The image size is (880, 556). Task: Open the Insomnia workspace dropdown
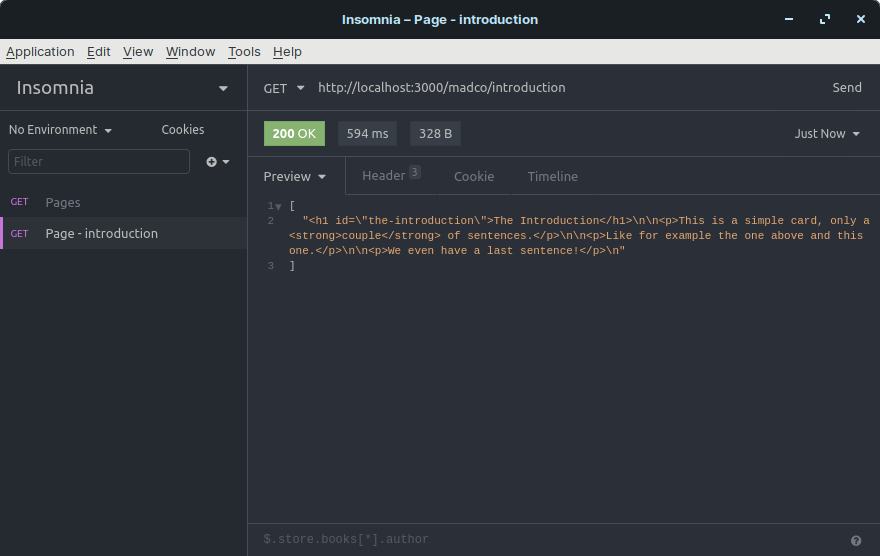click(x=123, y=88)
